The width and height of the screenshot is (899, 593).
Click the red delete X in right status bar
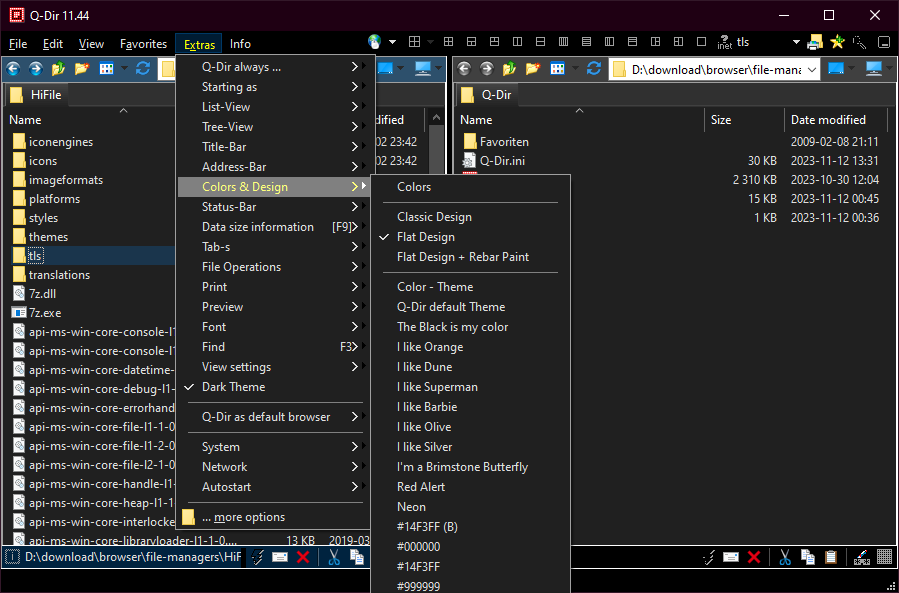(754, 557)
